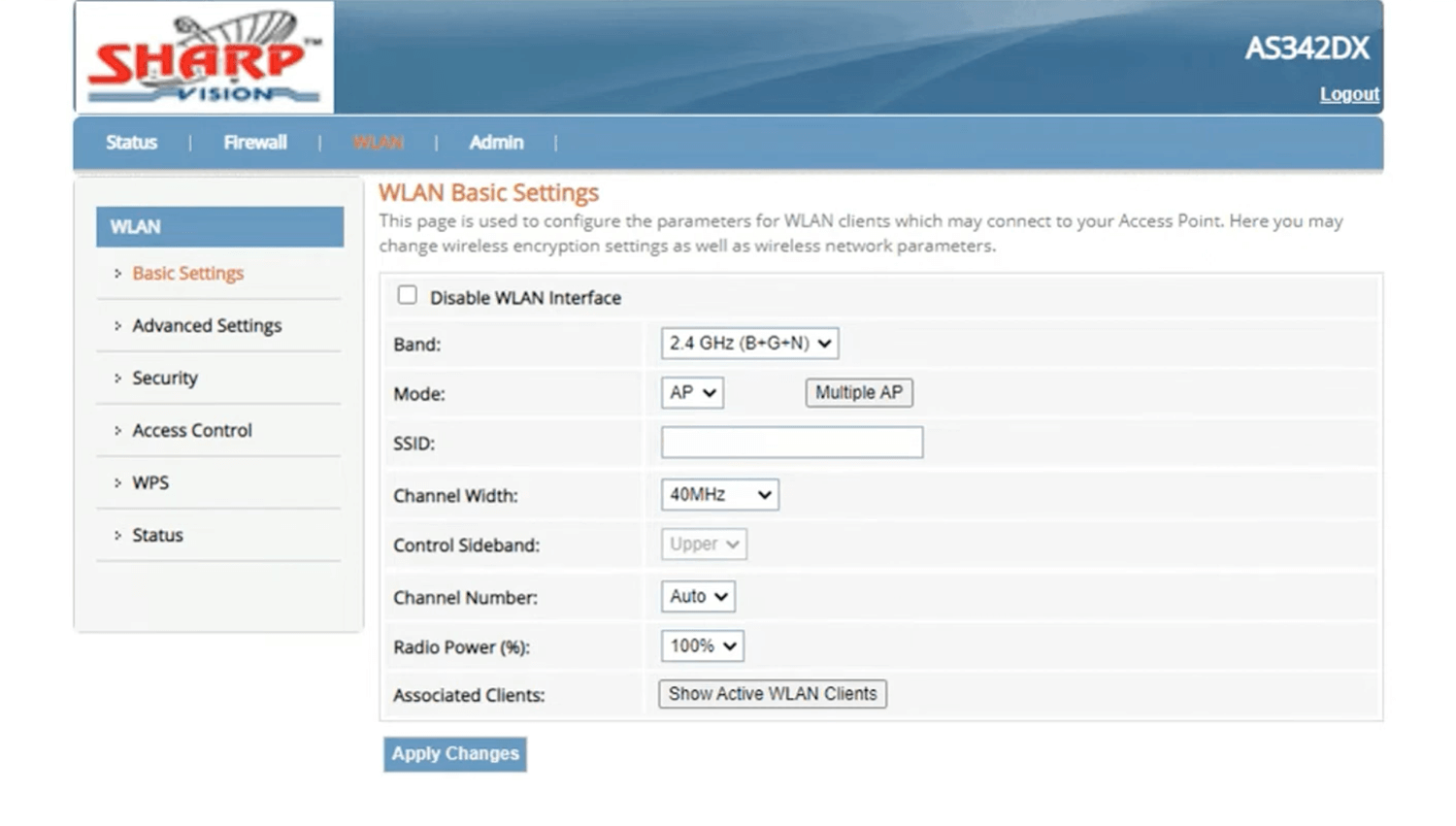Click Show Active WLAN Clients button
The height and width of the screenshot is (826, 1456).
coord(772,694)
